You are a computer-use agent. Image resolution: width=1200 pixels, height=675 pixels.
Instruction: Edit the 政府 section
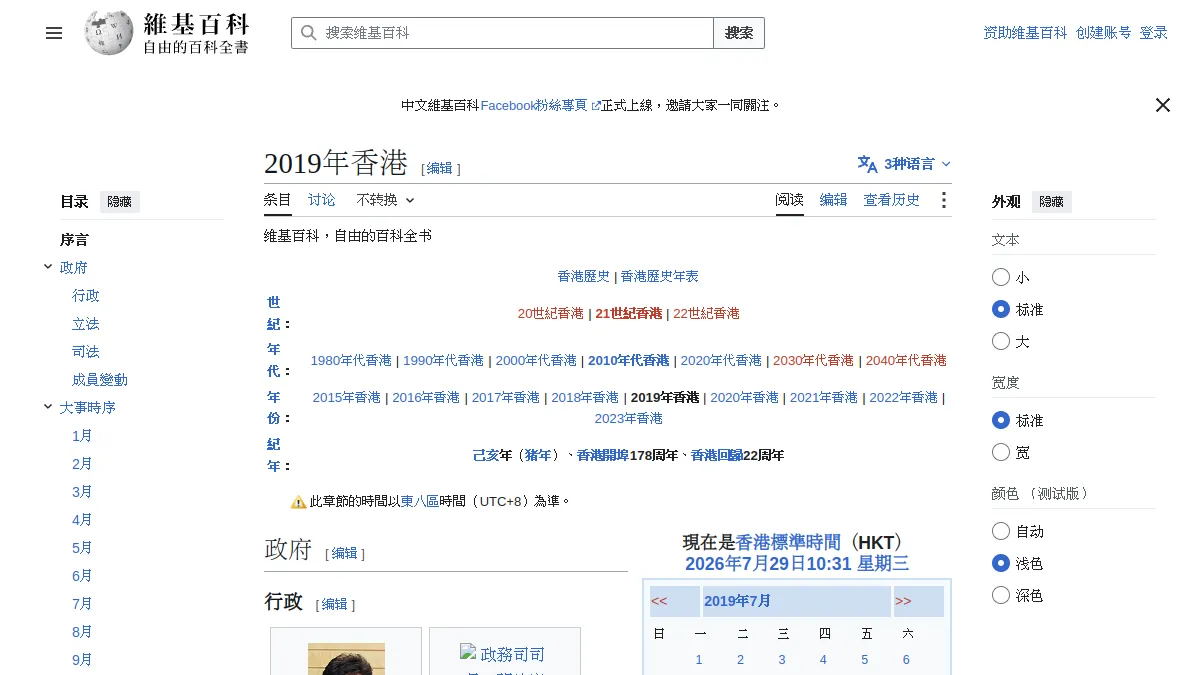click(x=344, y=553)
